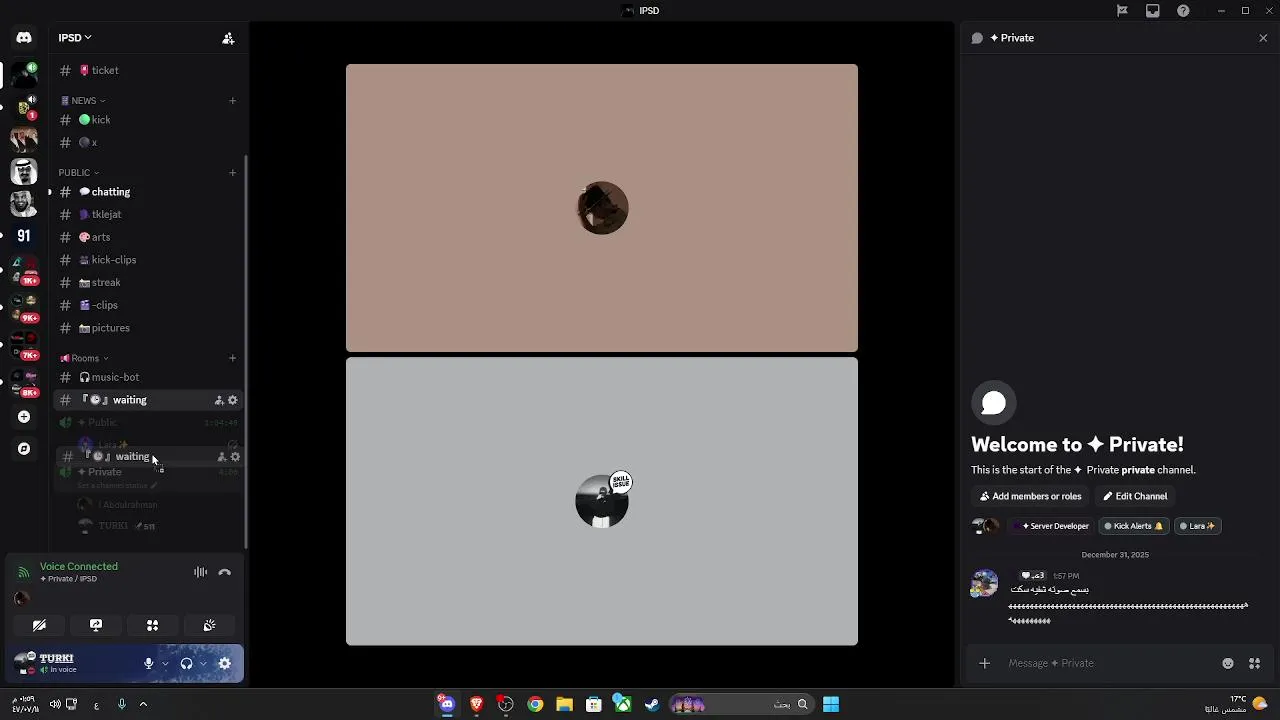
Task: Open User Settings gear
Action: tap(225, 663)
